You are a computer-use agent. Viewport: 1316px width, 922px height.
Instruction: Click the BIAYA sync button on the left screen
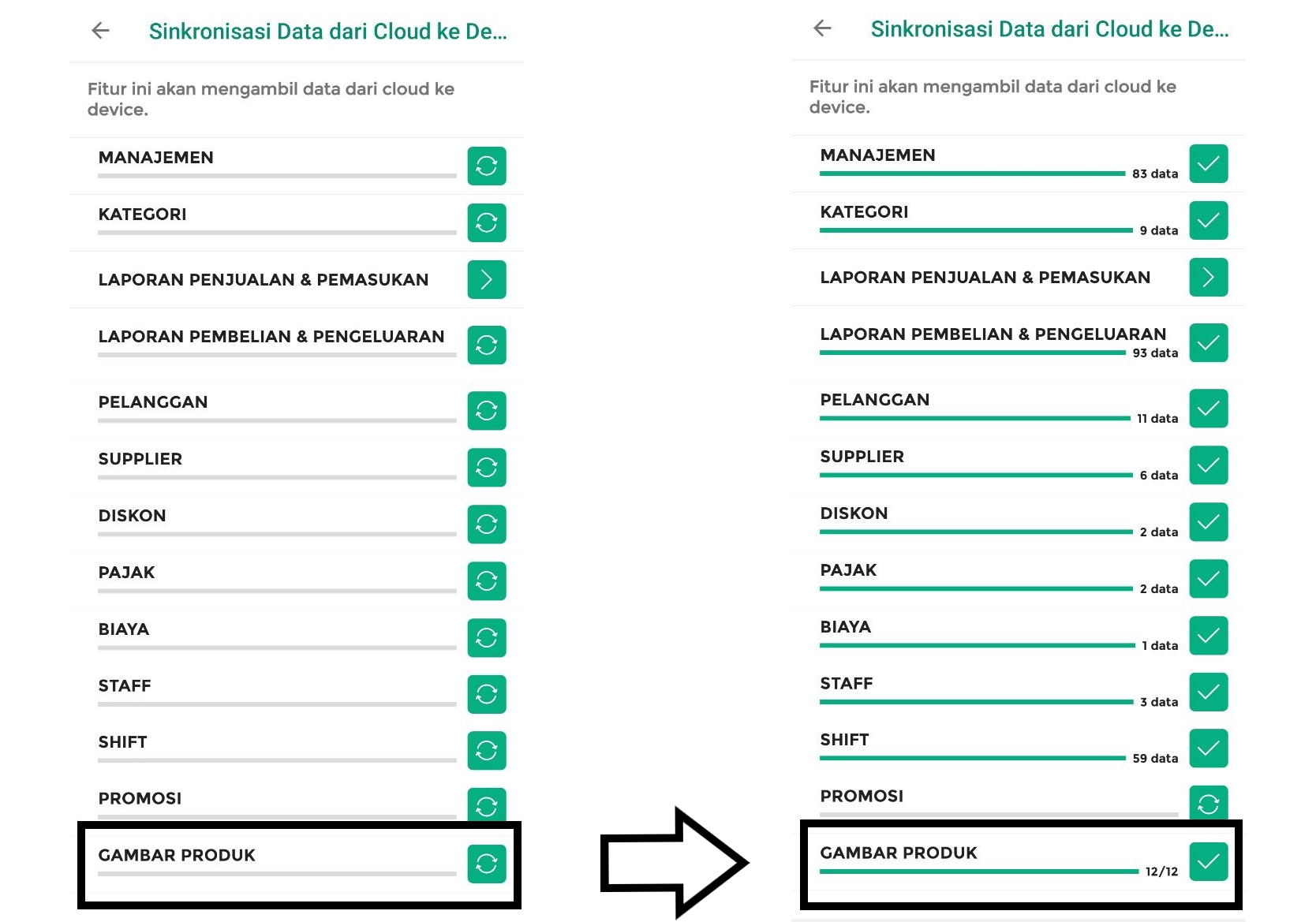click(x=486, y=638)
